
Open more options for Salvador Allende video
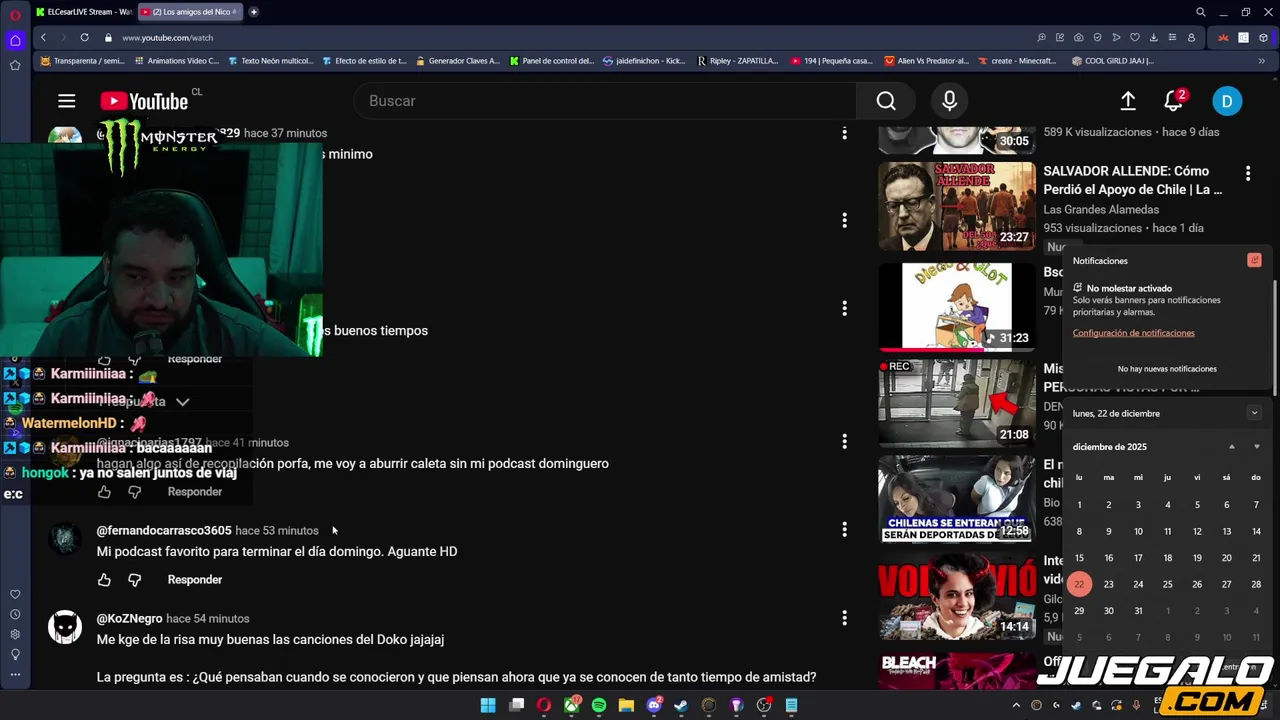(x=1248, y=173)
